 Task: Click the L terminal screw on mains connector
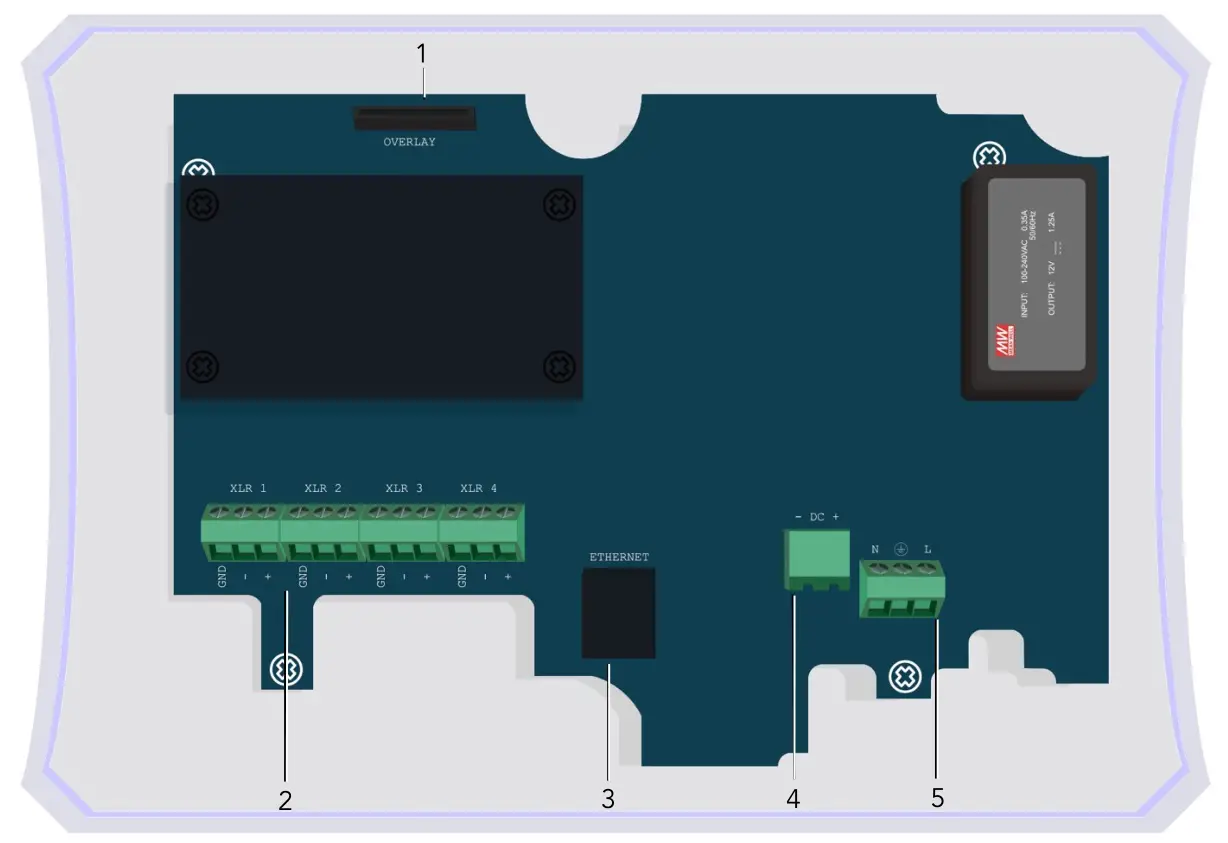[x=928, y=570]
